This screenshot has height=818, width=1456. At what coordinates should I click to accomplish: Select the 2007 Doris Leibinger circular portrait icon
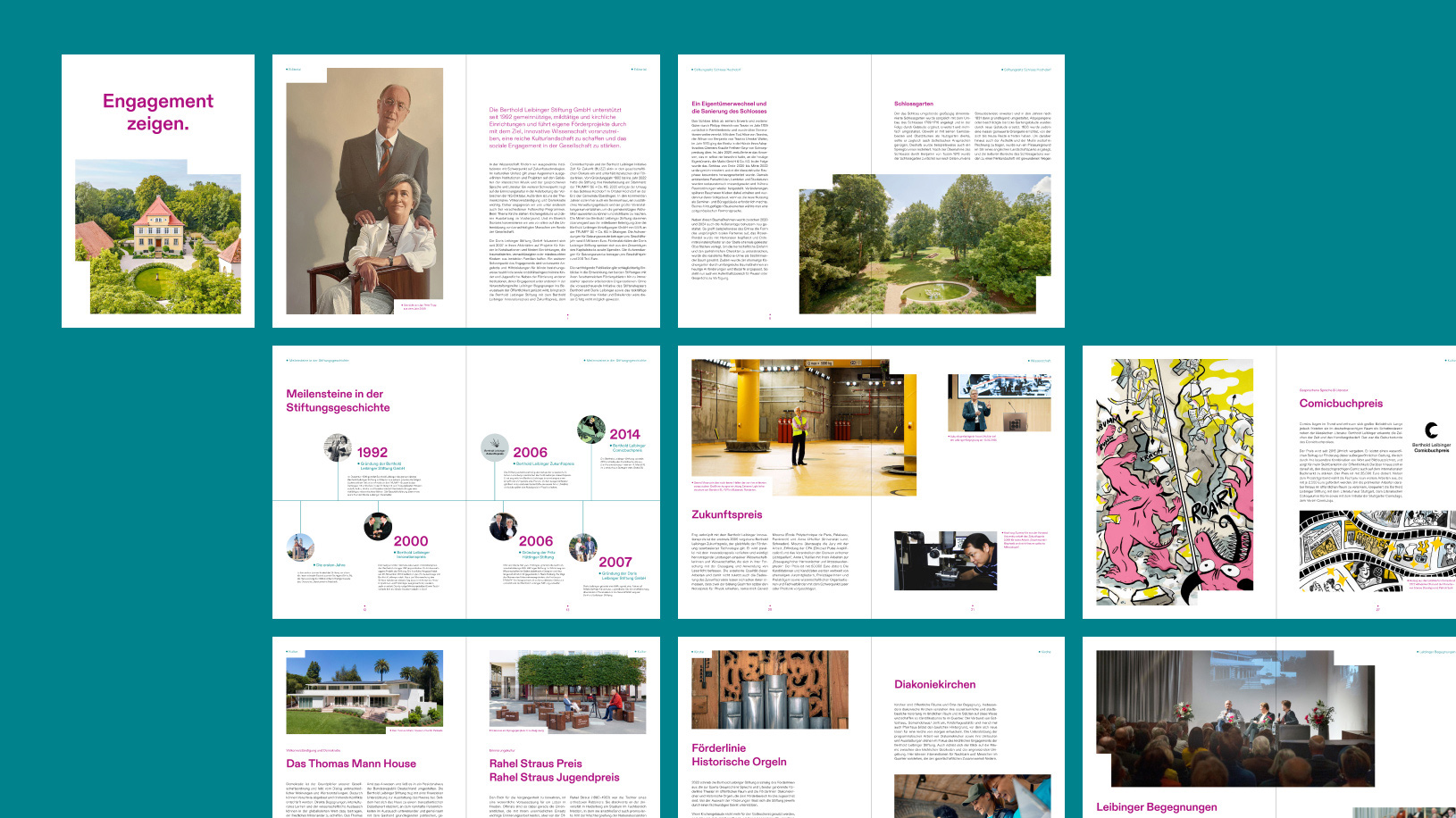tap(584, 549)
